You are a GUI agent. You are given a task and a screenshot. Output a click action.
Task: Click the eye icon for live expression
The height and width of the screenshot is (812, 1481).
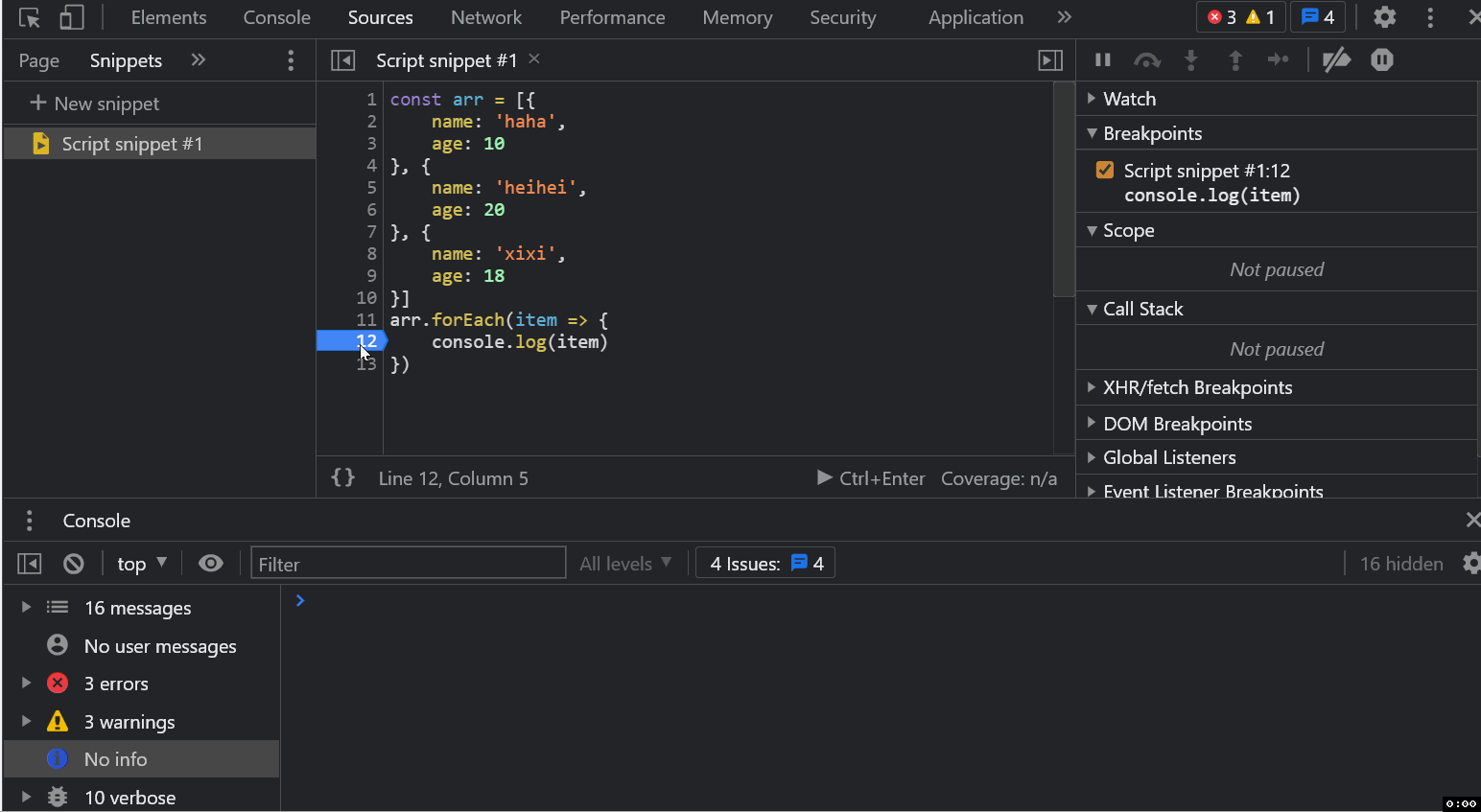211,564
